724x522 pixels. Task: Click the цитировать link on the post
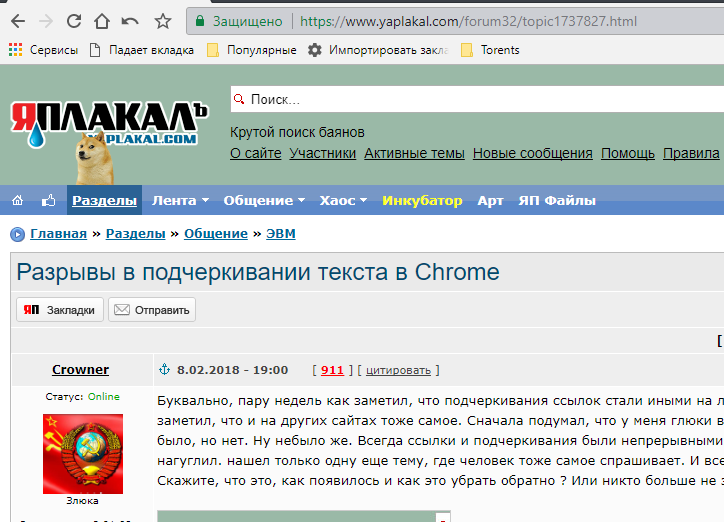pos(398,370)
